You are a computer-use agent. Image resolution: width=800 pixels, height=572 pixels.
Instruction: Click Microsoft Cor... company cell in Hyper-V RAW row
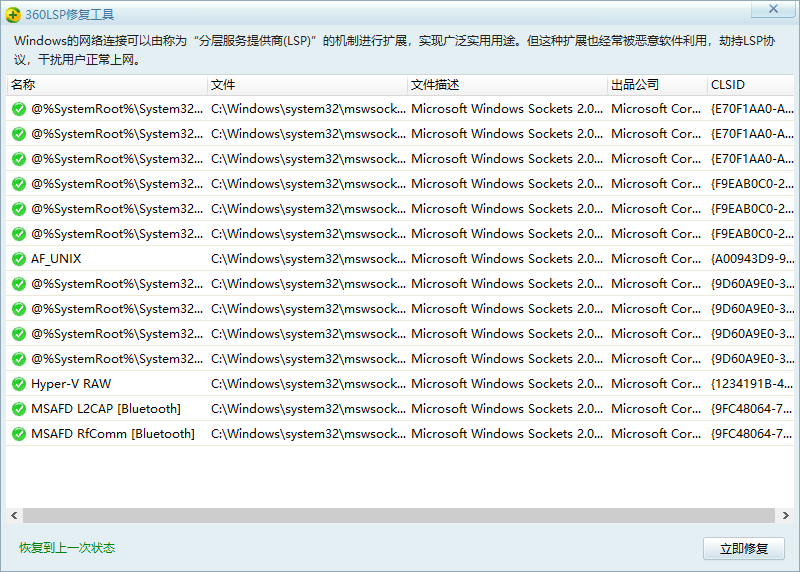click(x=656, y=384)
